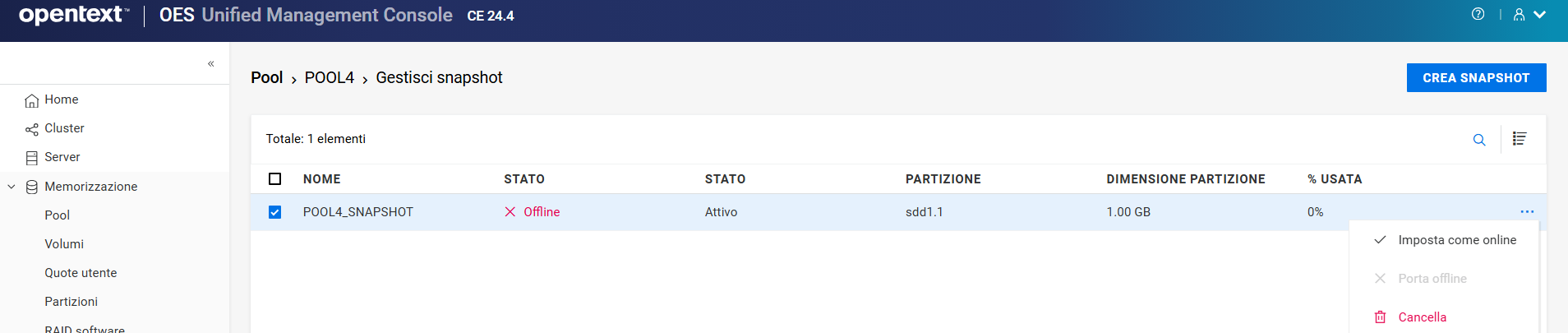Open the search icon in table header
Viewport: 1568px width, 333px height.
1479,140
